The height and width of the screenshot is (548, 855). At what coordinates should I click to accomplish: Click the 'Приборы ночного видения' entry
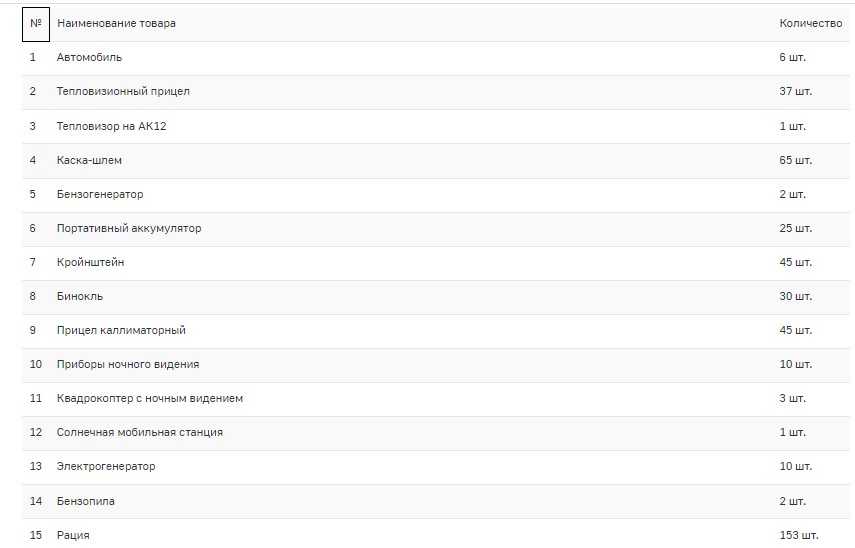[121, 364]
